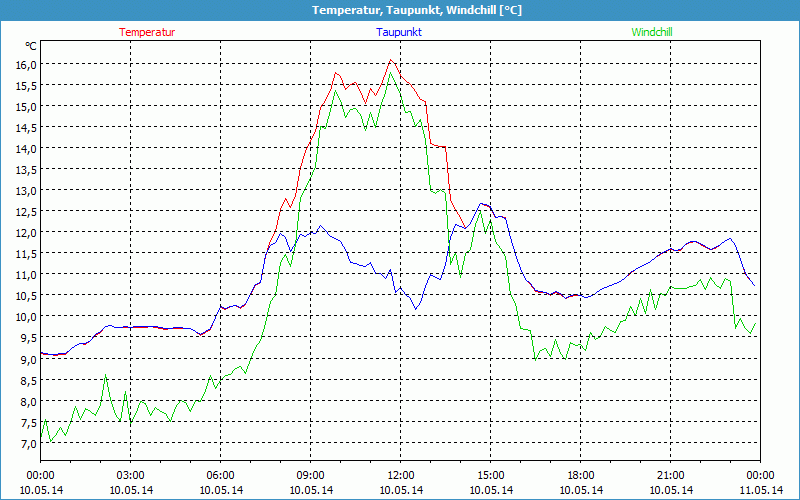
Task: Select the °C unit label on the y-axis
Action: (x=31, y=46)
